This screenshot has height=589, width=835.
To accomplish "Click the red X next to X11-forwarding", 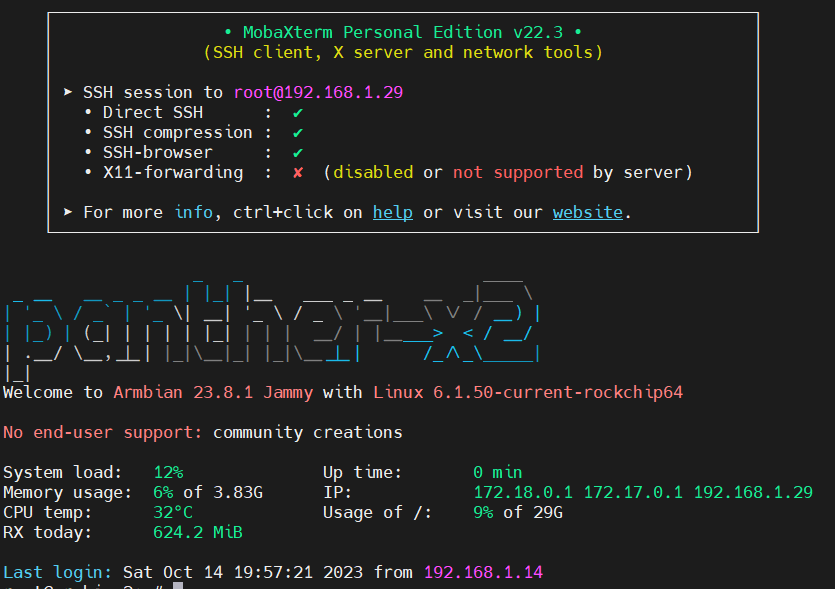I will (298, 173).
